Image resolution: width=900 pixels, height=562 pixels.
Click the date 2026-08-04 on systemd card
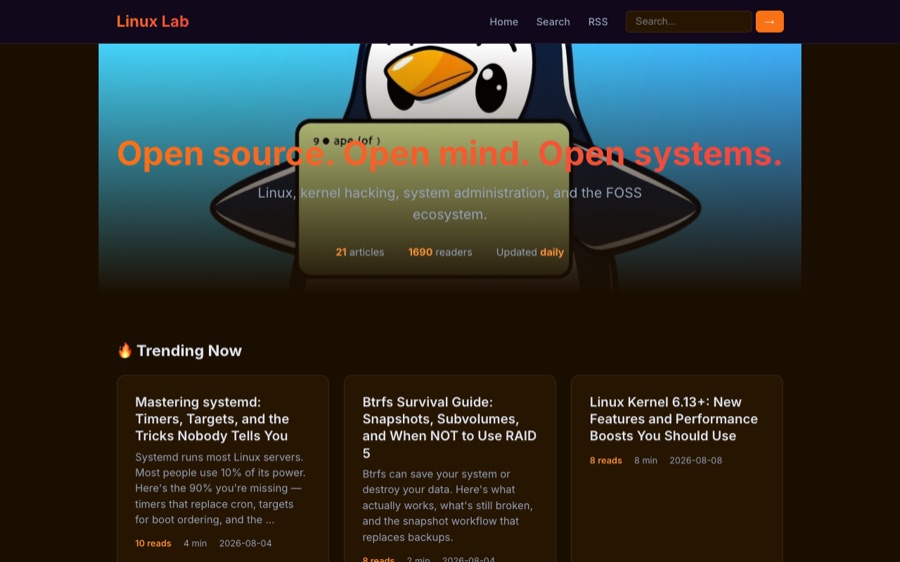tap(246, 543)
